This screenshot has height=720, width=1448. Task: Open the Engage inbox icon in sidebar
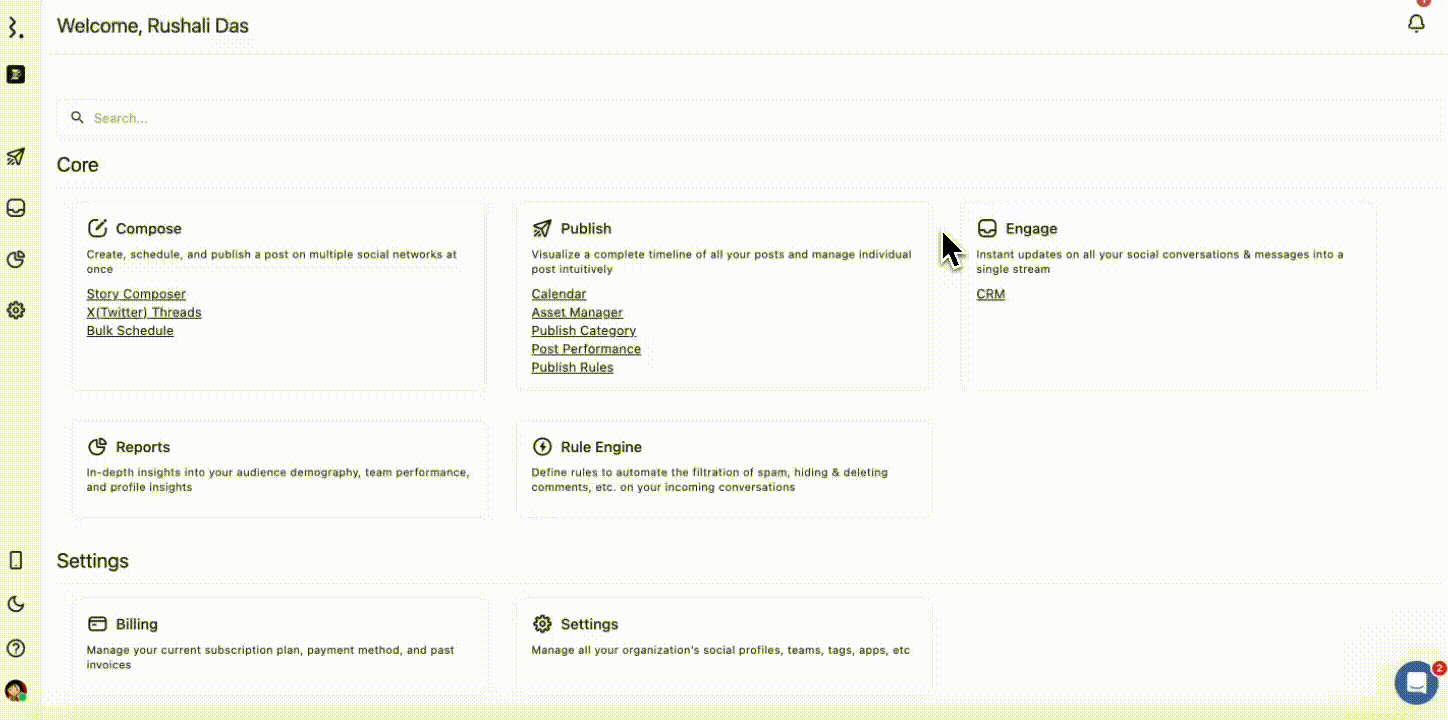coord(15,207)
